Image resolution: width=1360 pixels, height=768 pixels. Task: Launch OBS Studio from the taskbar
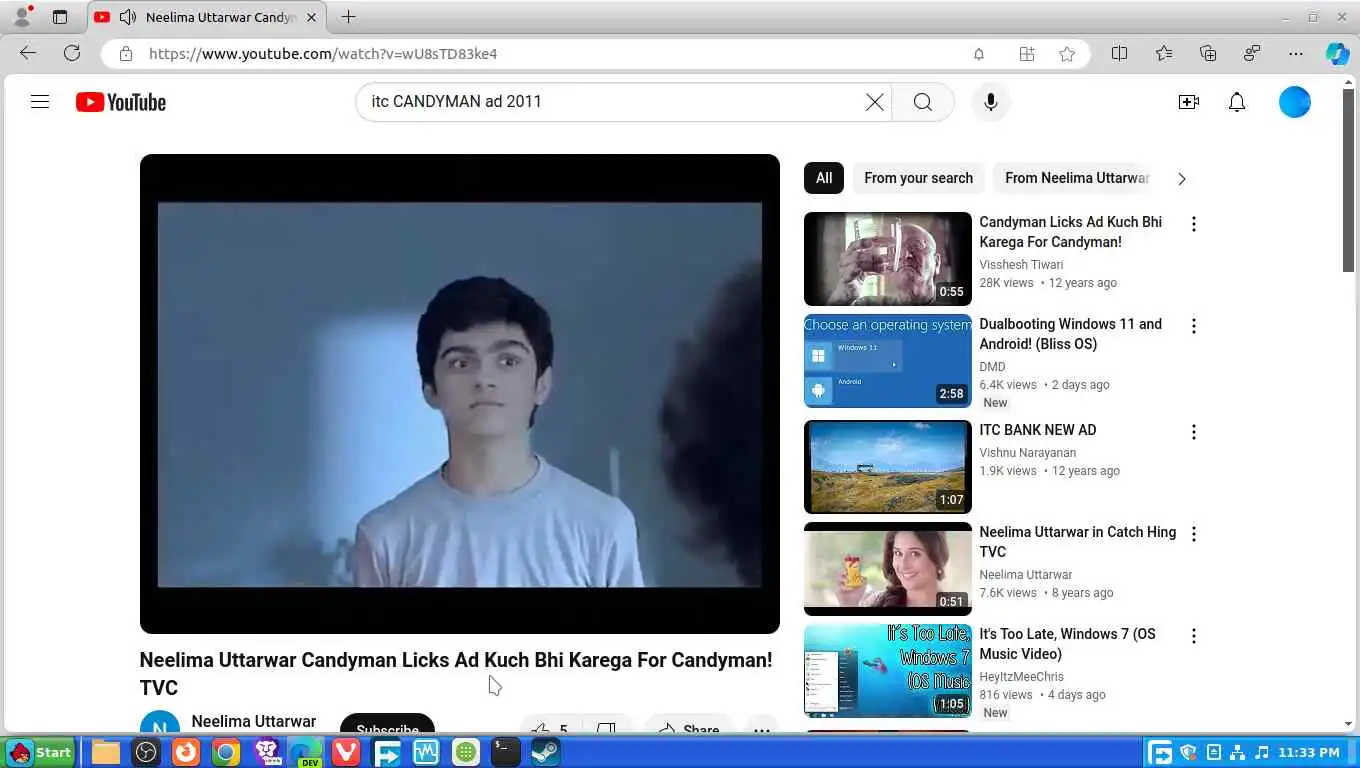(146, 752)
